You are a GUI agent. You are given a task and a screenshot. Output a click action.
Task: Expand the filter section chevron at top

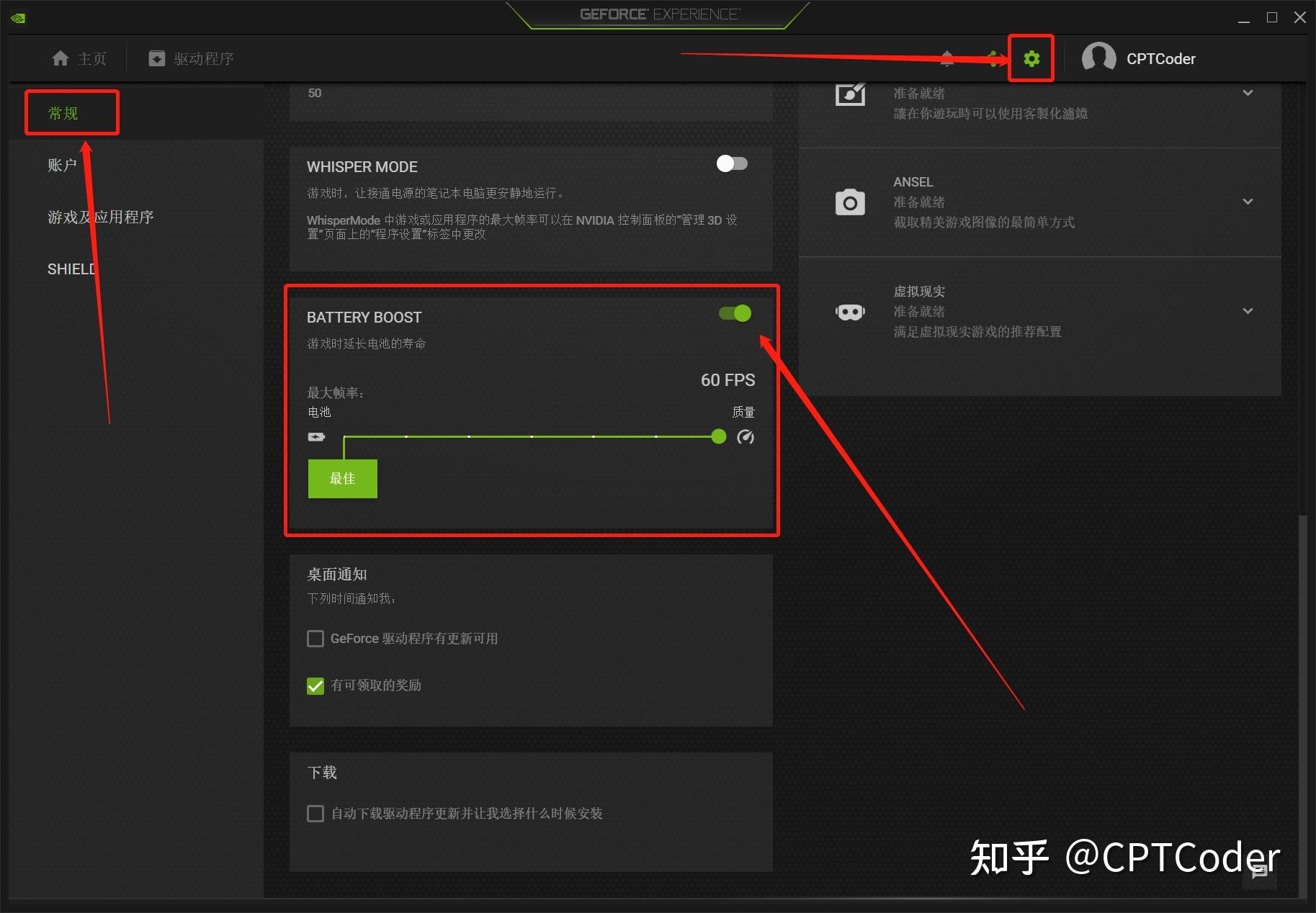pyautogui.click(x=1248, y=93)
